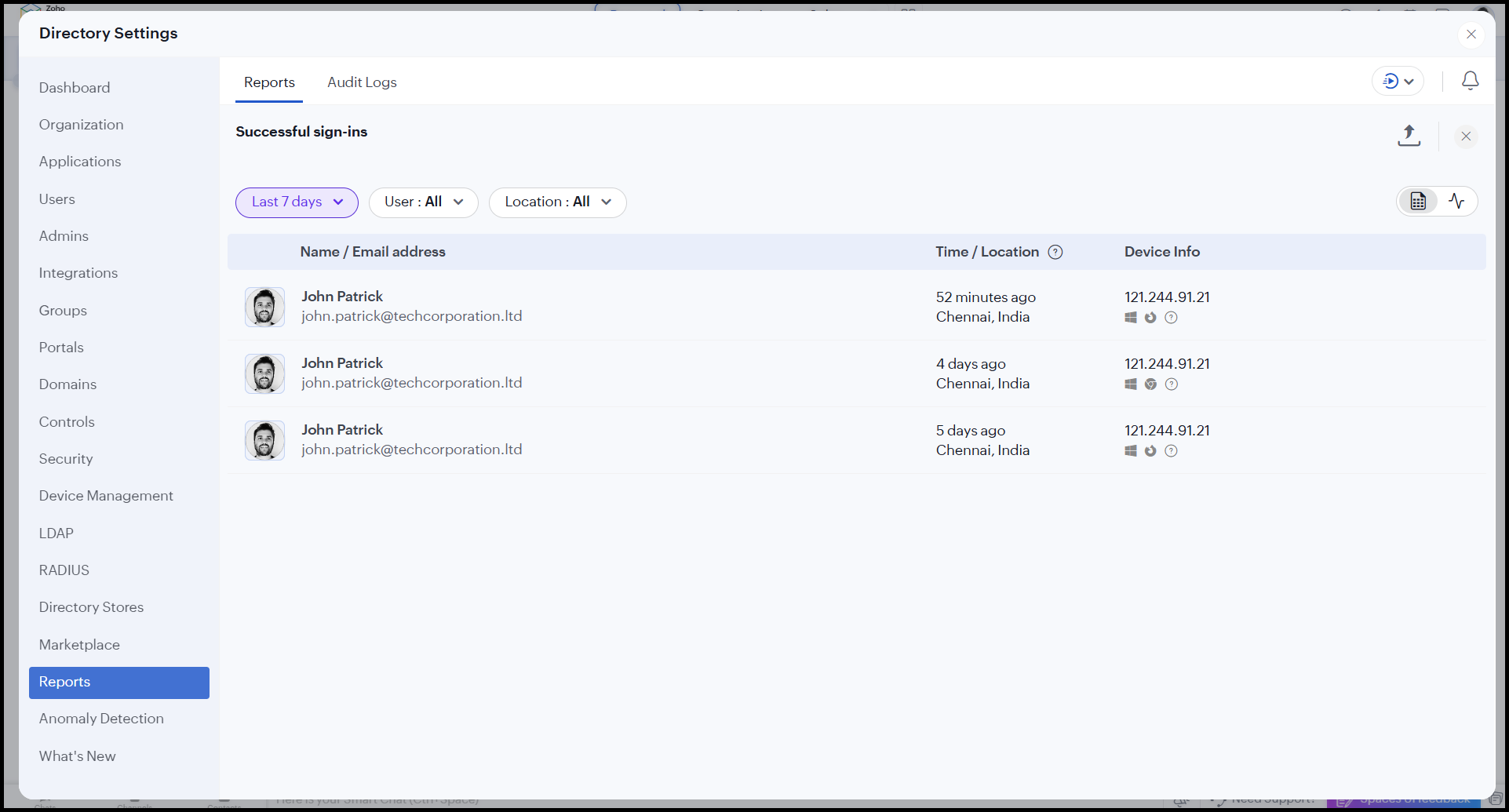This screenshot has width=1509, height=812.
Task: Open What's New in the sidebar
Action: click(77, 756)
